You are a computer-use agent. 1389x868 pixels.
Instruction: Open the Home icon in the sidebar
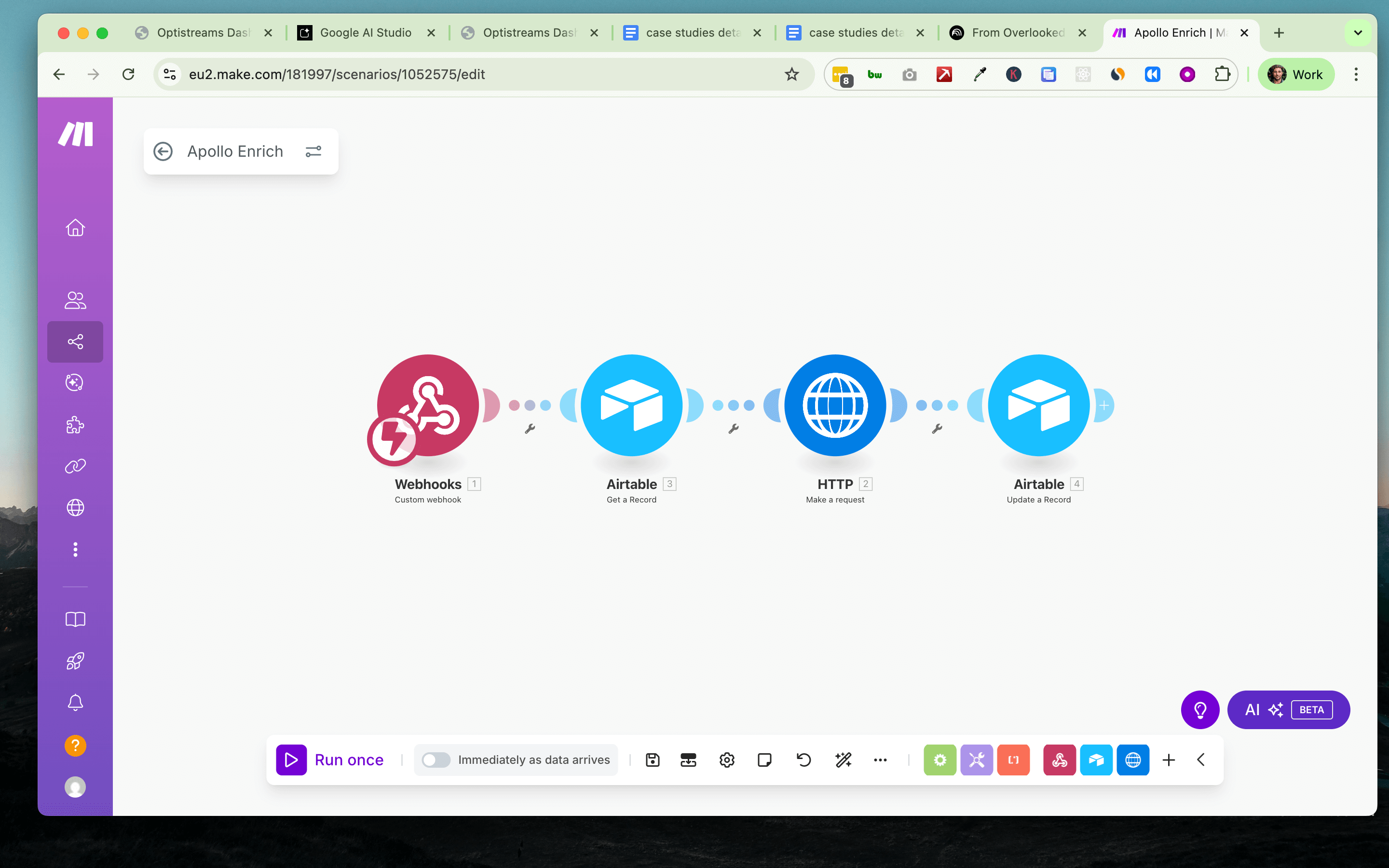pos(75,228)
